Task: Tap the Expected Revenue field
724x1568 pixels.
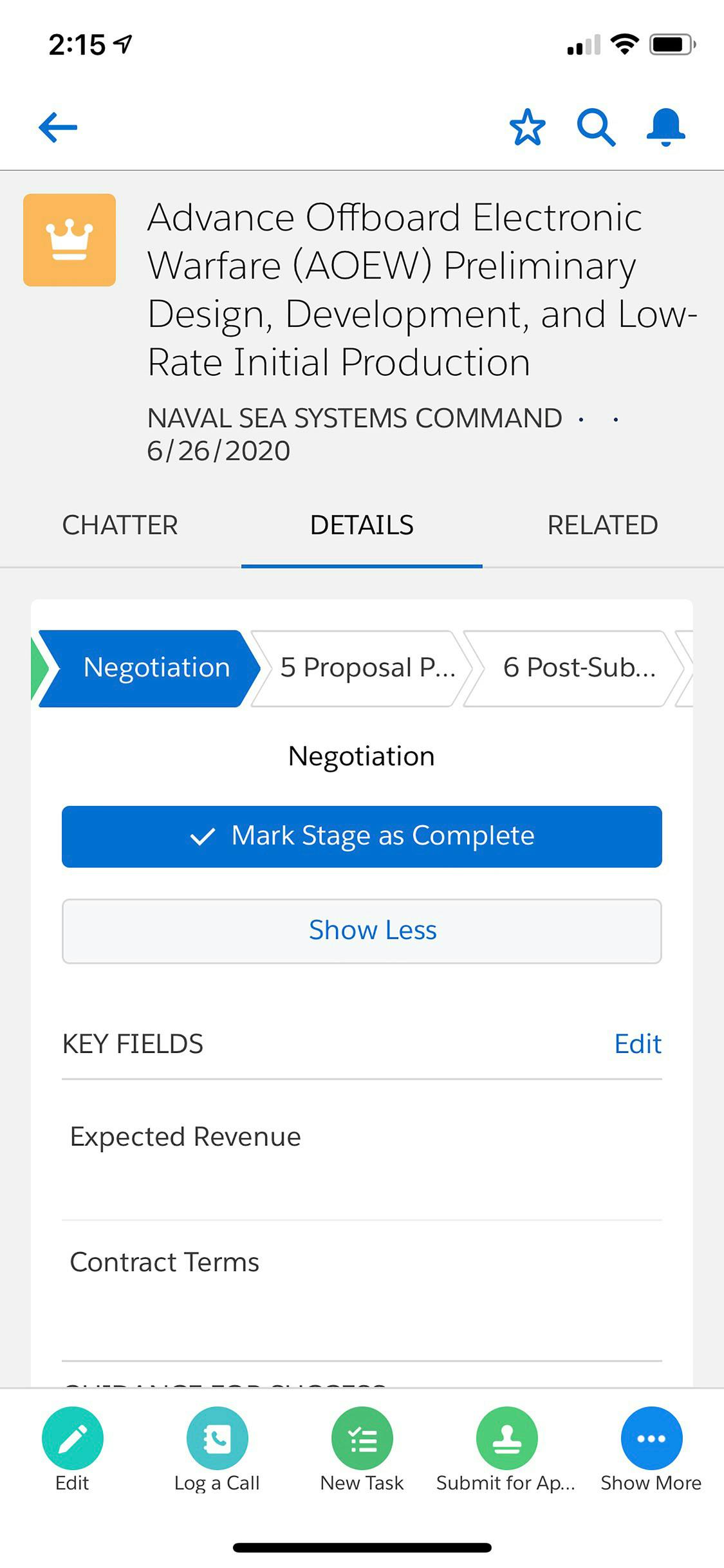Action: 362,1150
